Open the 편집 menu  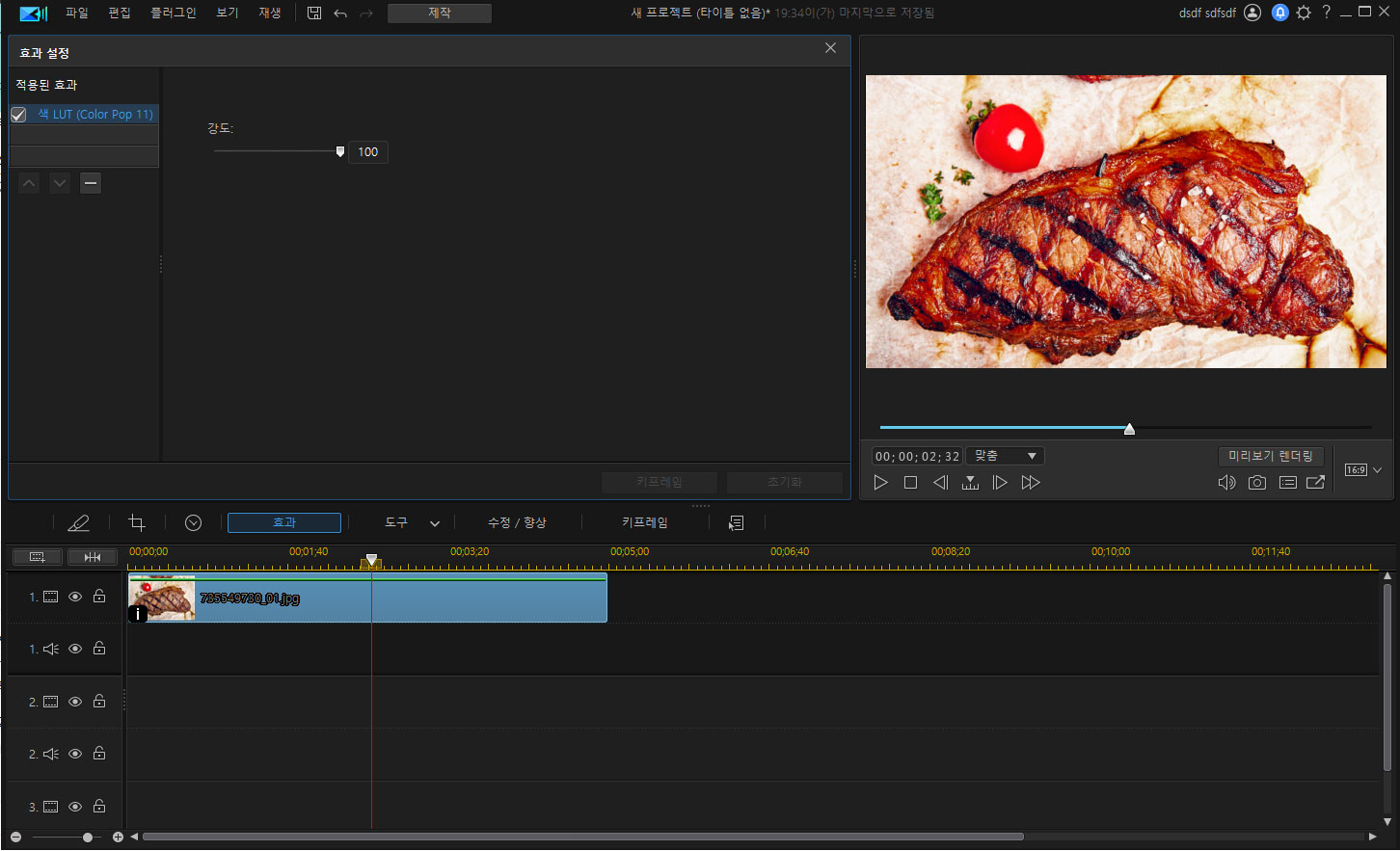tap(120, 13)
